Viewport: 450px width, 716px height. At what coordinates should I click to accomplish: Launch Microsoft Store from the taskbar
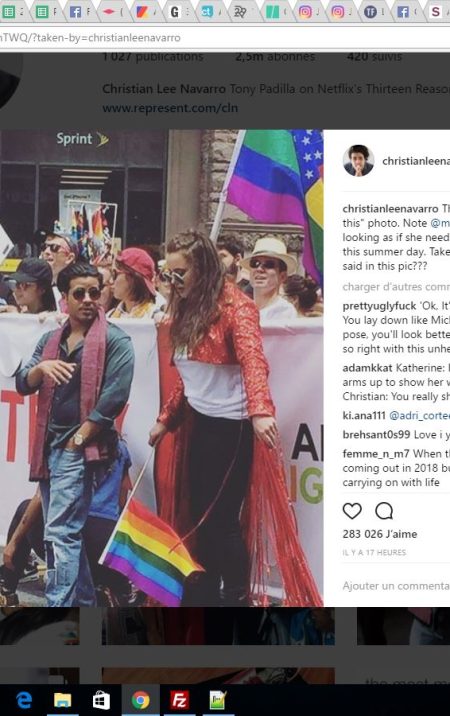coord(101,700)
